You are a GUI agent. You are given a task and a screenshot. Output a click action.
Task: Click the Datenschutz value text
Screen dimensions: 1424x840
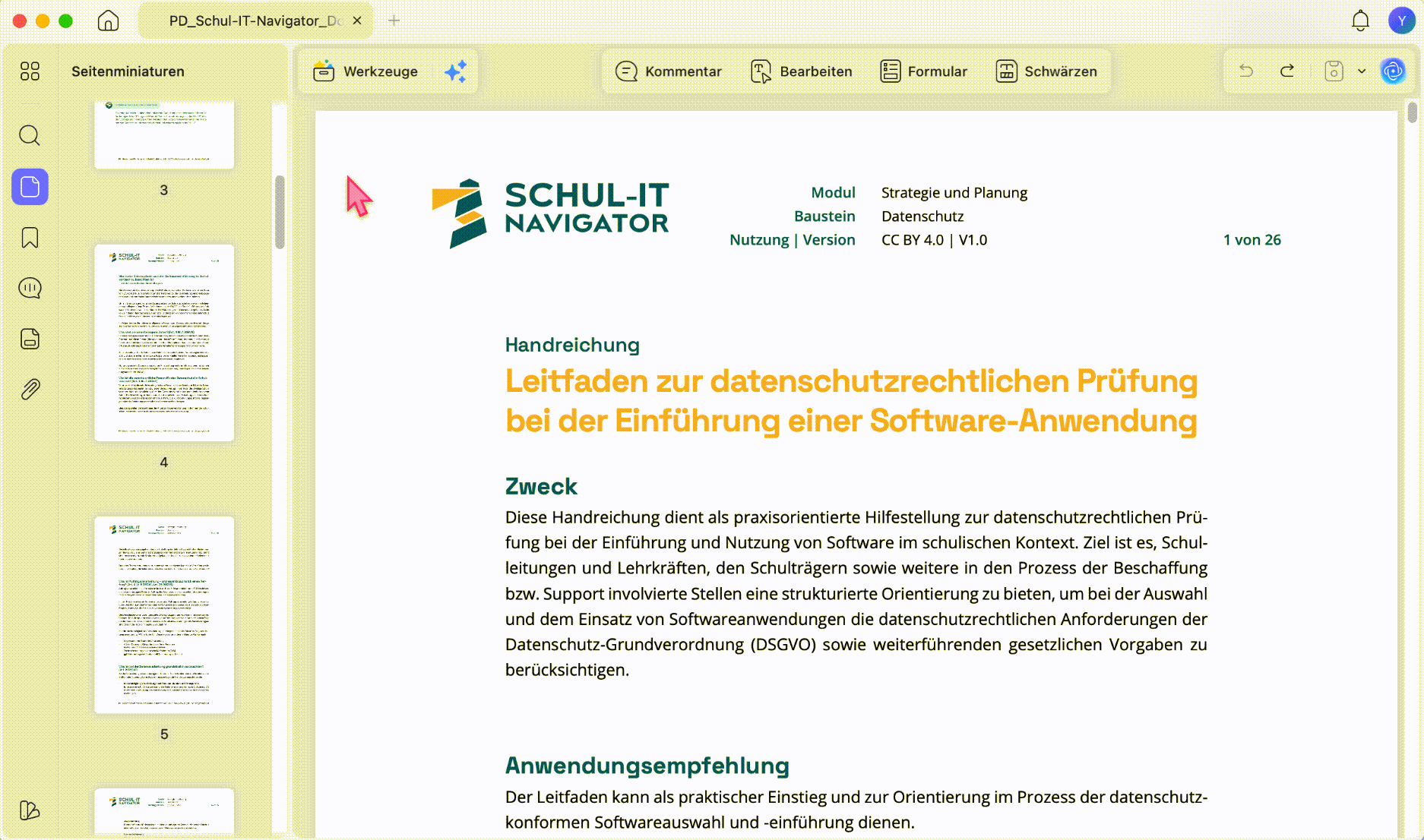coord(922,216)
